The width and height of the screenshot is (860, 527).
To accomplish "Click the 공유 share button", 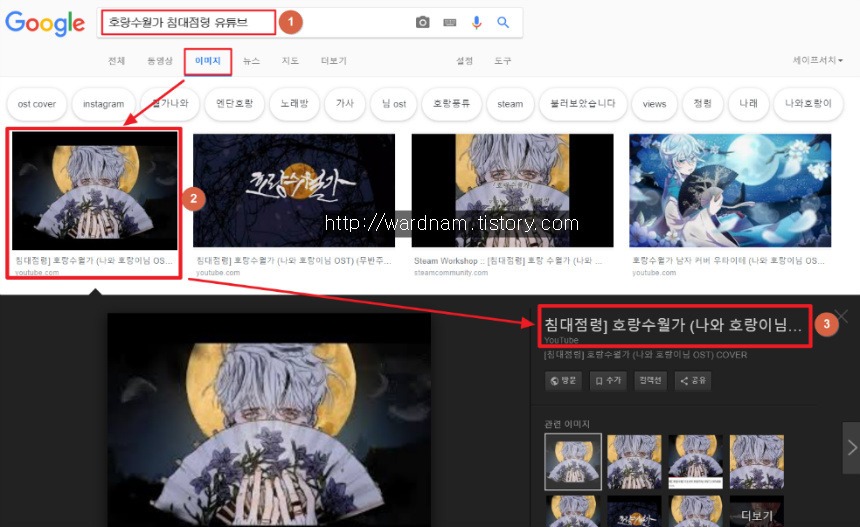I will coord(693,381).
